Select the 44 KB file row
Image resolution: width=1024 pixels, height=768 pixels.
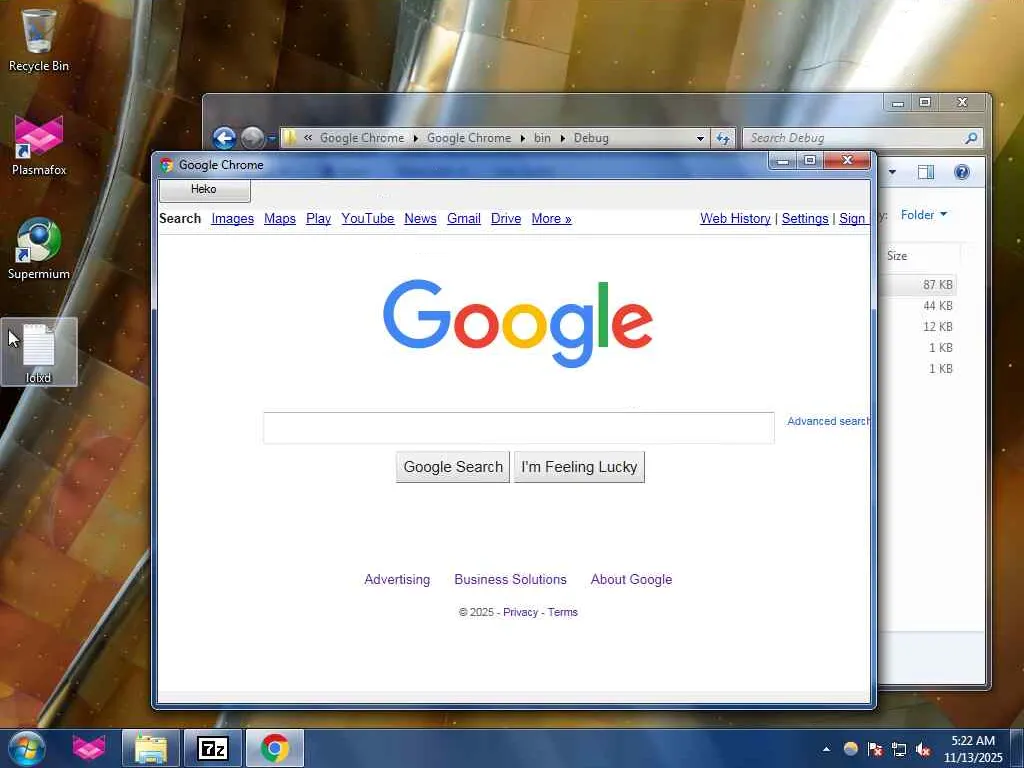pyautogui.click(x=918, y=306)
